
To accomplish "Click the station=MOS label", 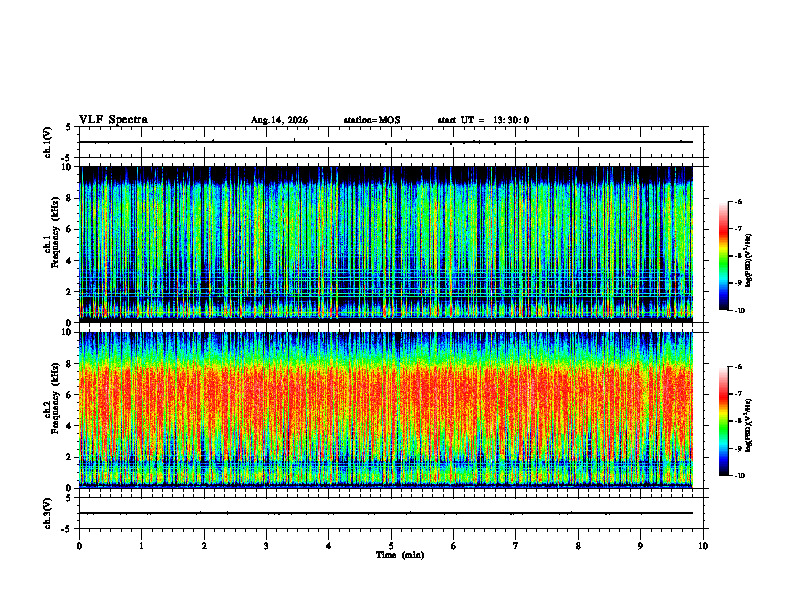I will 372,120.
